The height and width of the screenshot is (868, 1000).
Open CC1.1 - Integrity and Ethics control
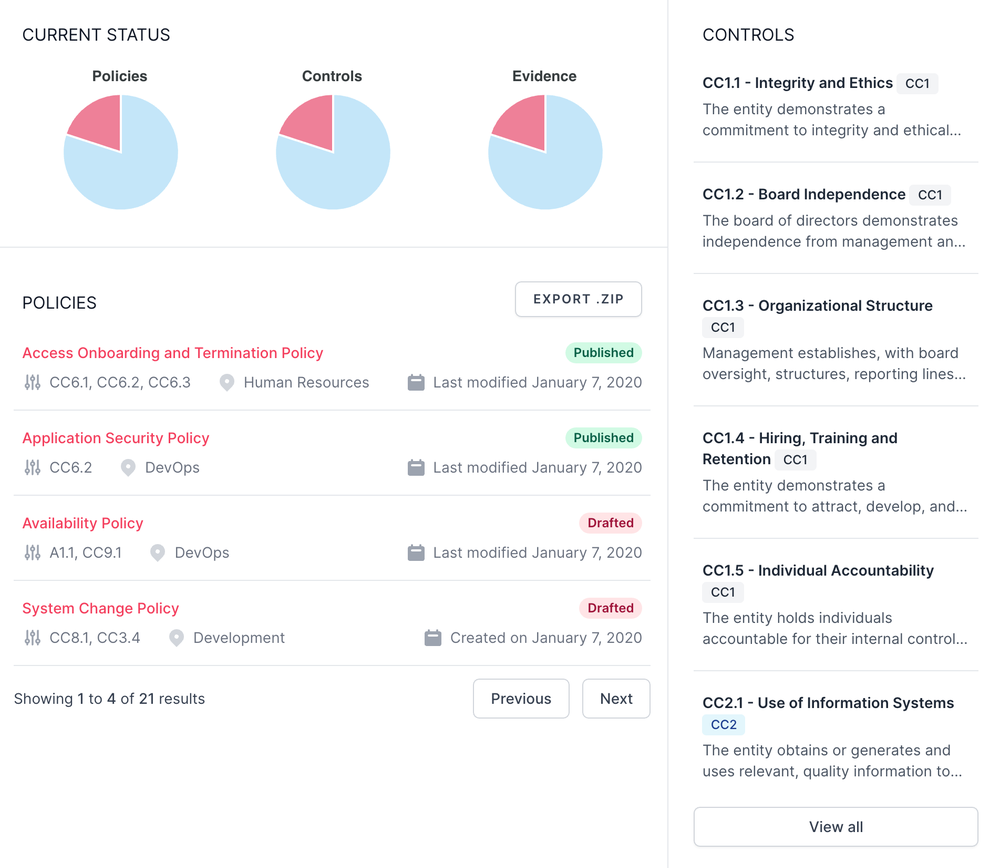point(797,83)
